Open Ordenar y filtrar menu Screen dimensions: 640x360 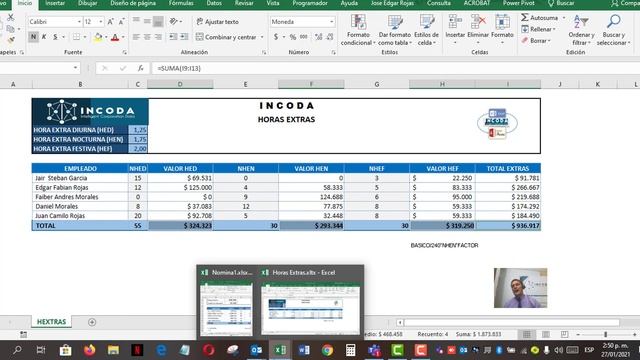(581, 30)
